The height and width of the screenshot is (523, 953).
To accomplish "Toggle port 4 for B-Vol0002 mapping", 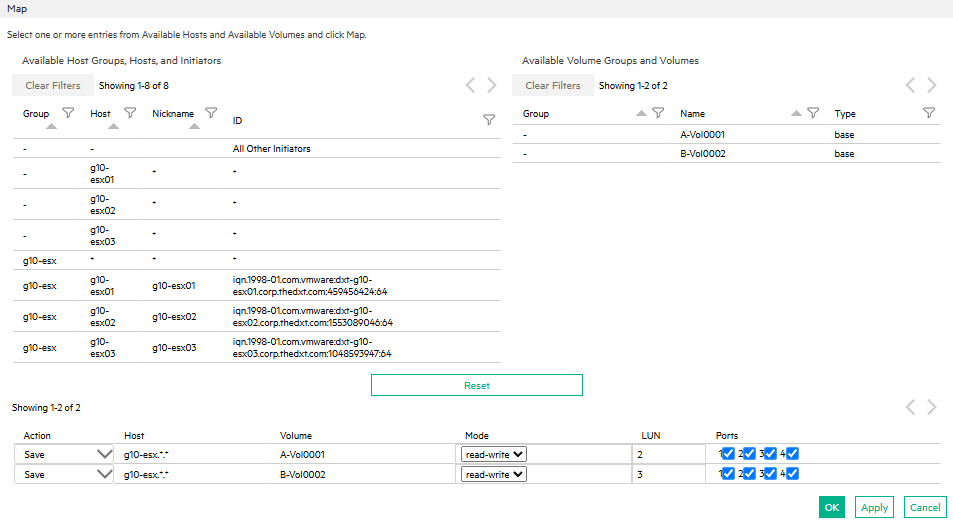I will coord(792,474).
